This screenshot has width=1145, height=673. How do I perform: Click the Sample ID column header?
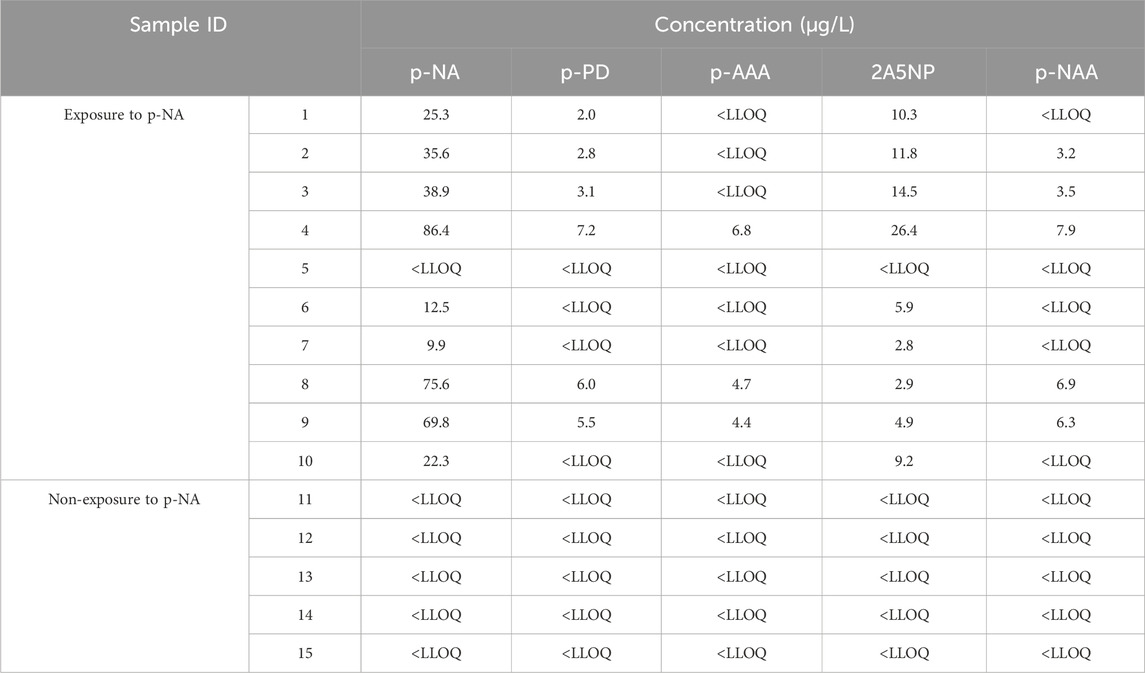(178, 26)
